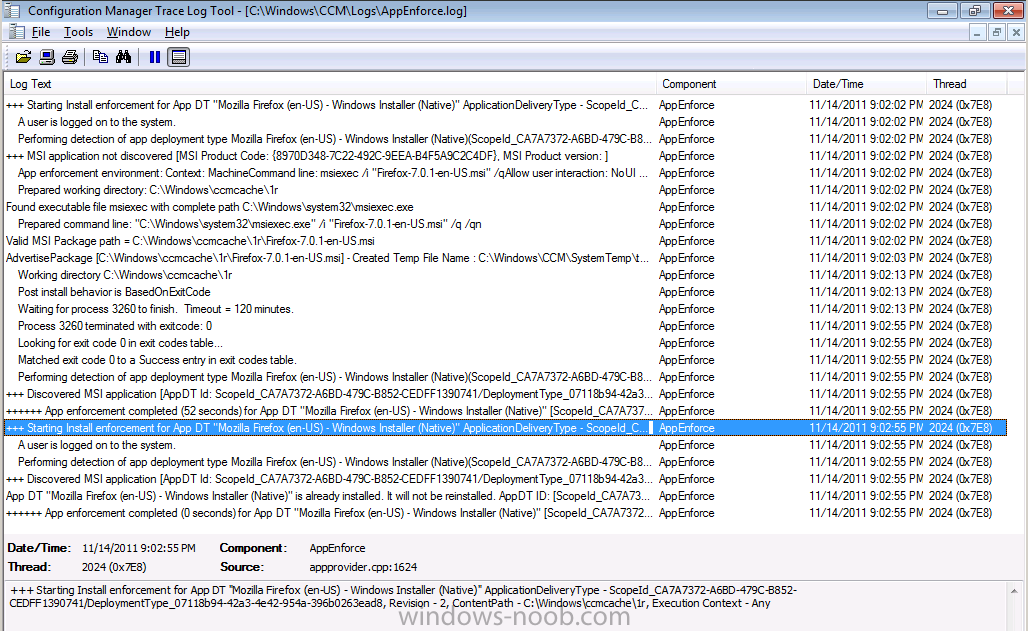Maximize the Configuration Manager Trace Log Tool window
This screenshot has width=1028, height=631.
[x=975, y=10]
